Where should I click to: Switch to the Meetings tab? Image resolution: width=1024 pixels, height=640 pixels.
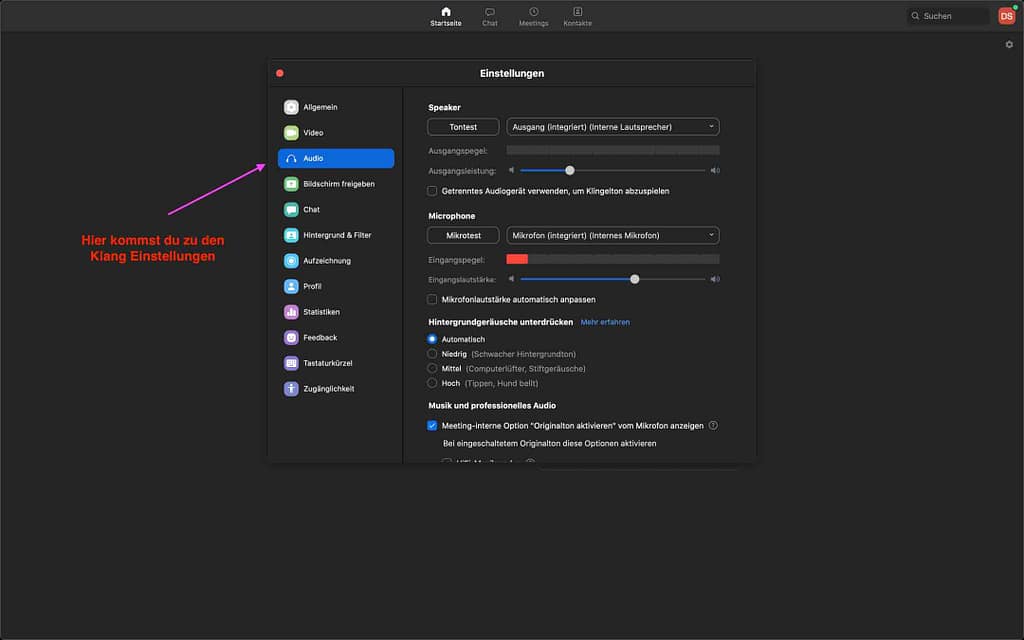pyautogui.click(x=533, y=16)
